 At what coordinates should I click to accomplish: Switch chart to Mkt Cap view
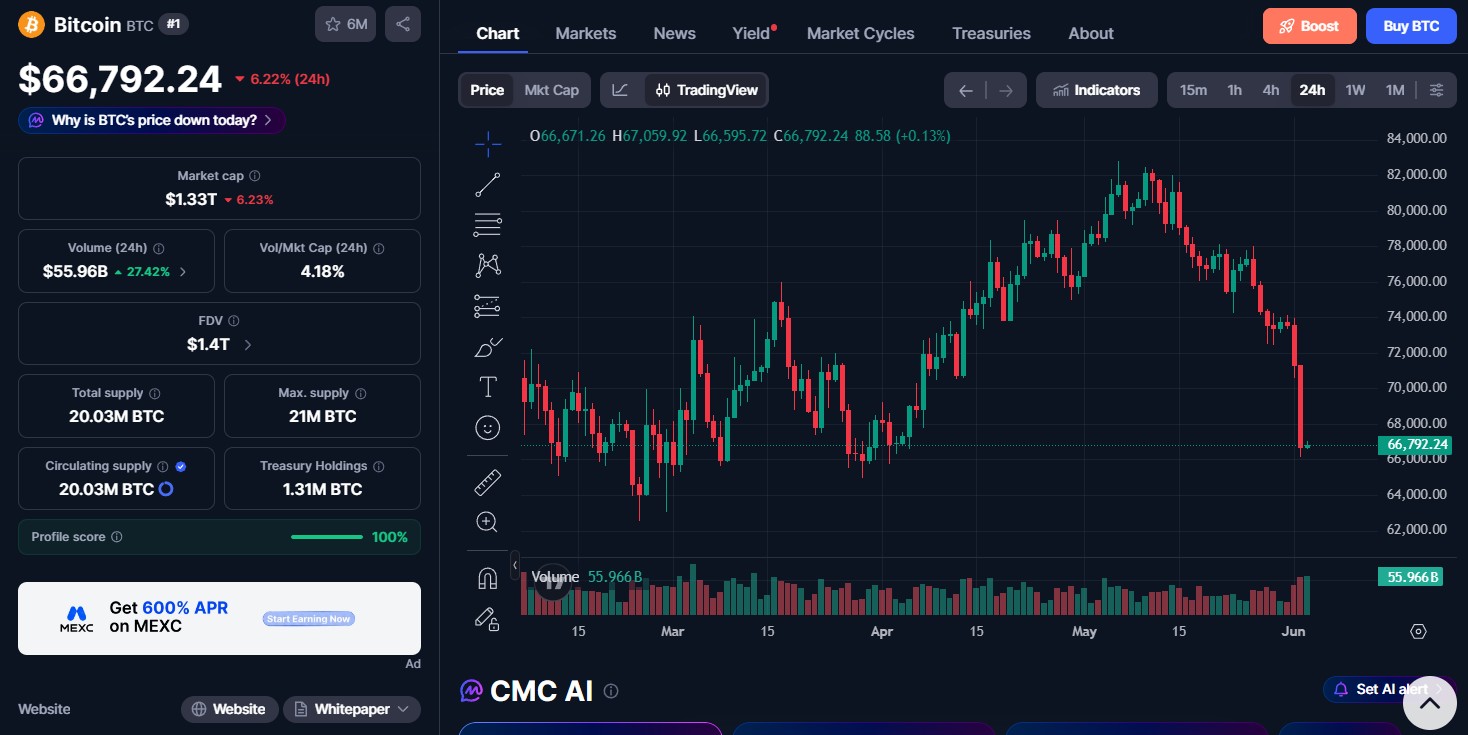[x=552, y=90]
